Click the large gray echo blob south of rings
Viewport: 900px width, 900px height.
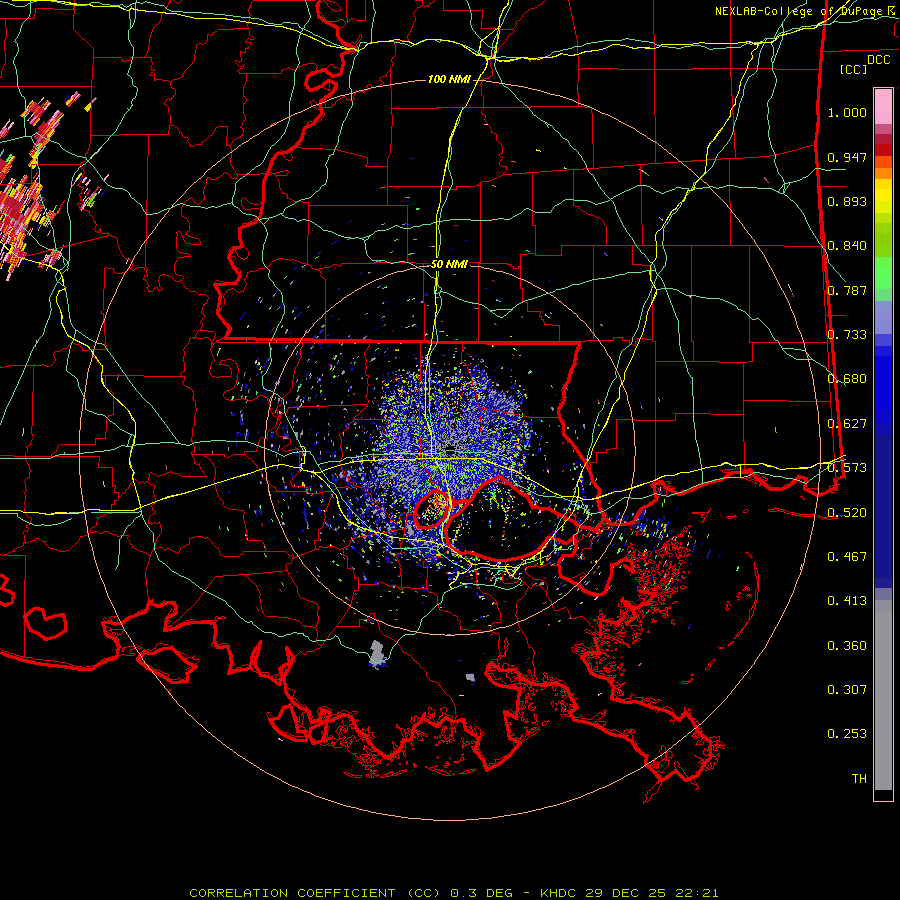377,654
